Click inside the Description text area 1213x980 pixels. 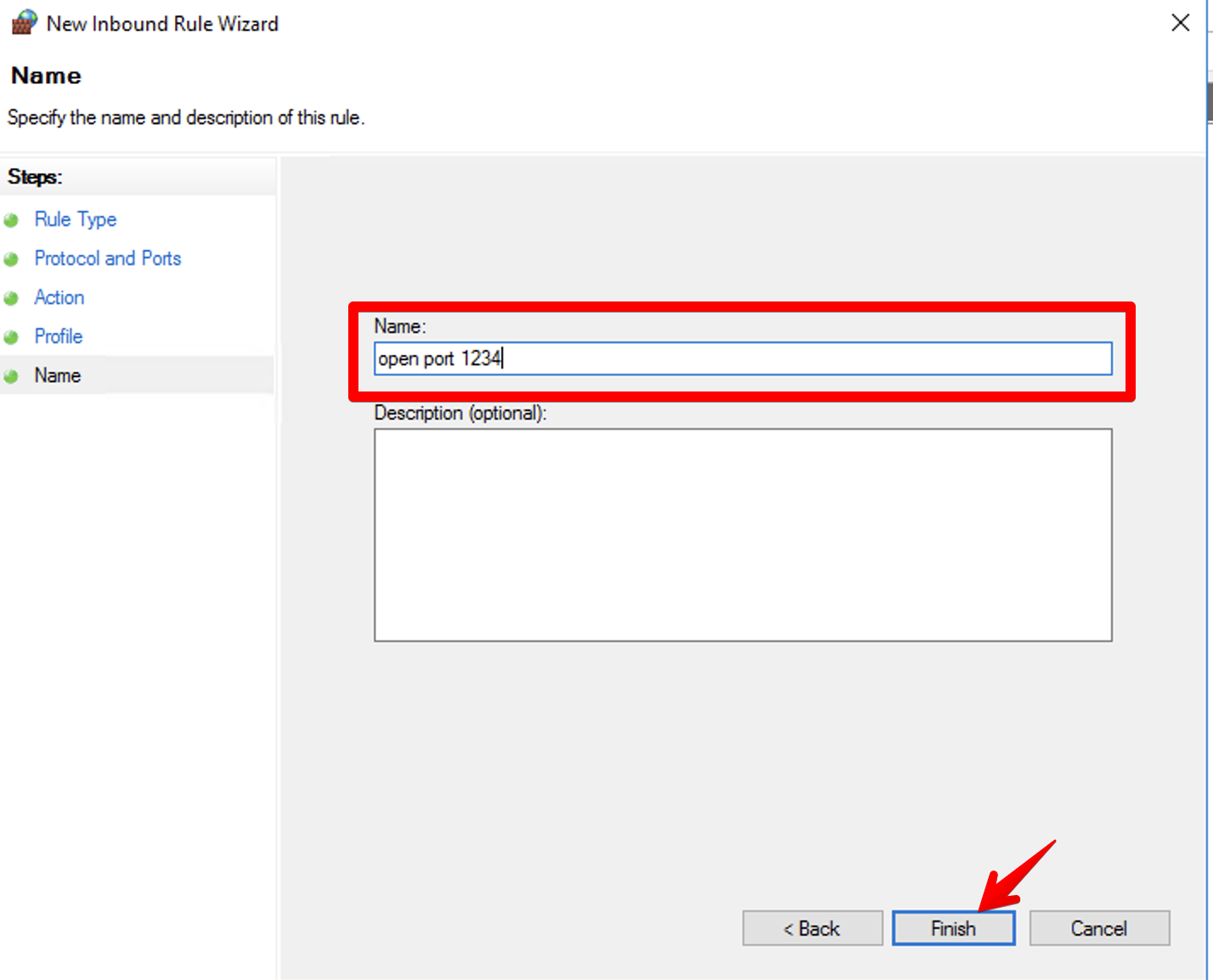tap(742, 534)
